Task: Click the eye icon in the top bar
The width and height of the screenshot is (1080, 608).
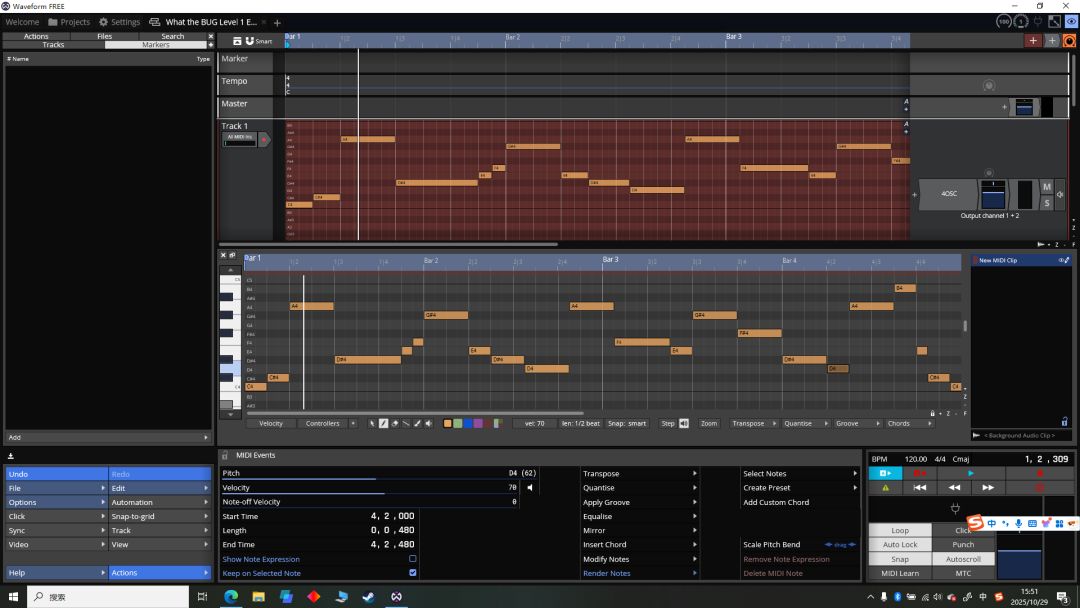Action: tap(1071, 21)
